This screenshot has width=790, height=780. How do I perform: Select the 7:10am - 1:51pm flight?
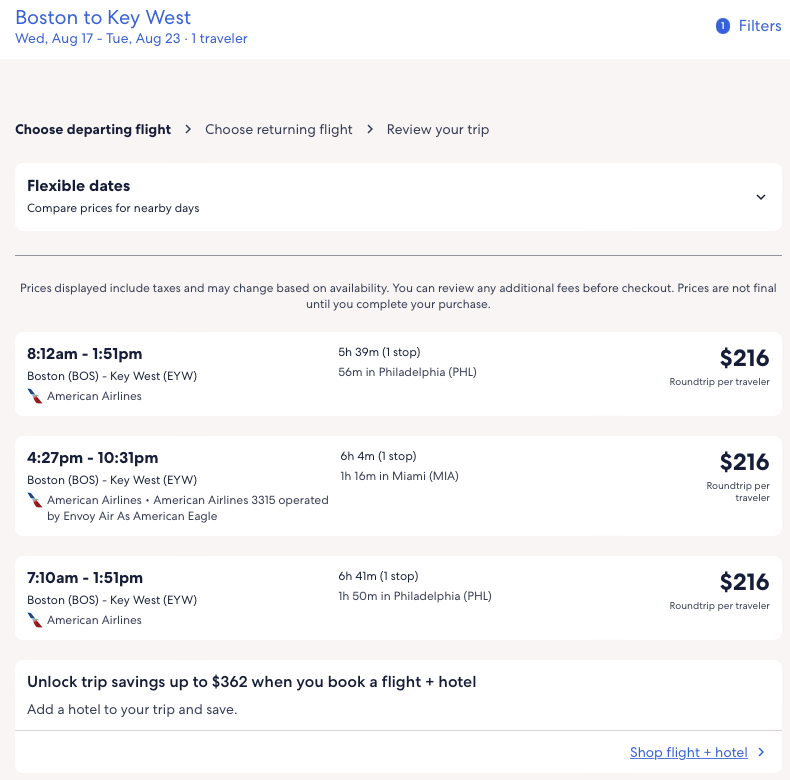[85, 577]
